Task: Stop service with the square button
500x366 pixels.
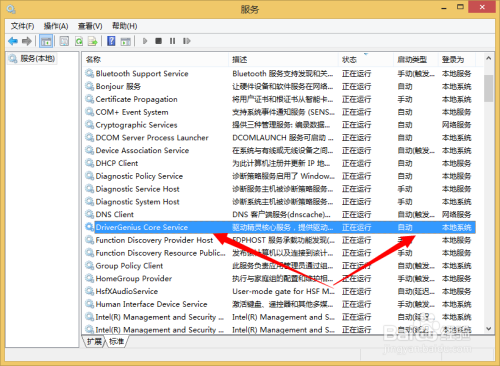Action: click(x=159, y=41)
